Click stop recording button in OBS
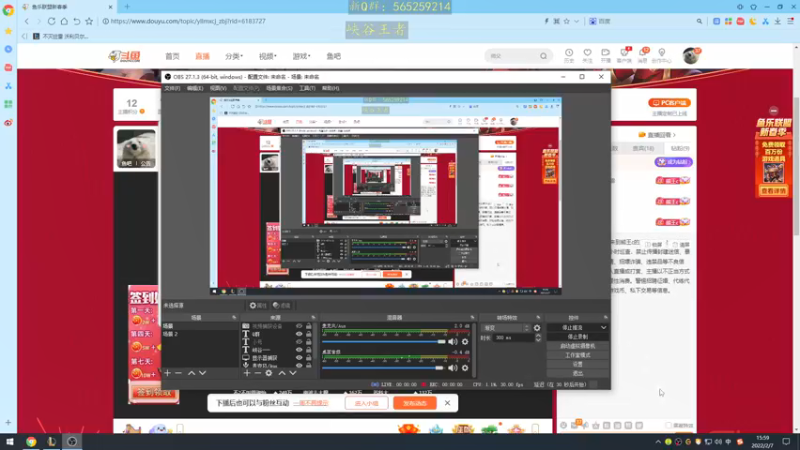800x450 pixels. [x=578, y=337]
